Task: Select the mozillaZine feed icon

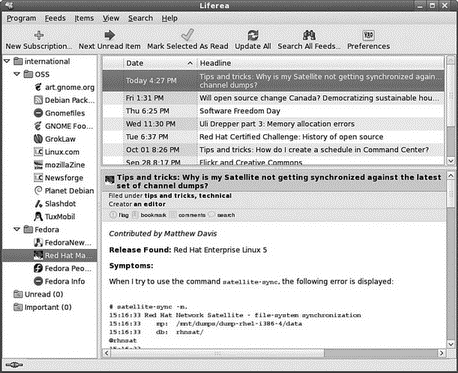Action: 38,165
